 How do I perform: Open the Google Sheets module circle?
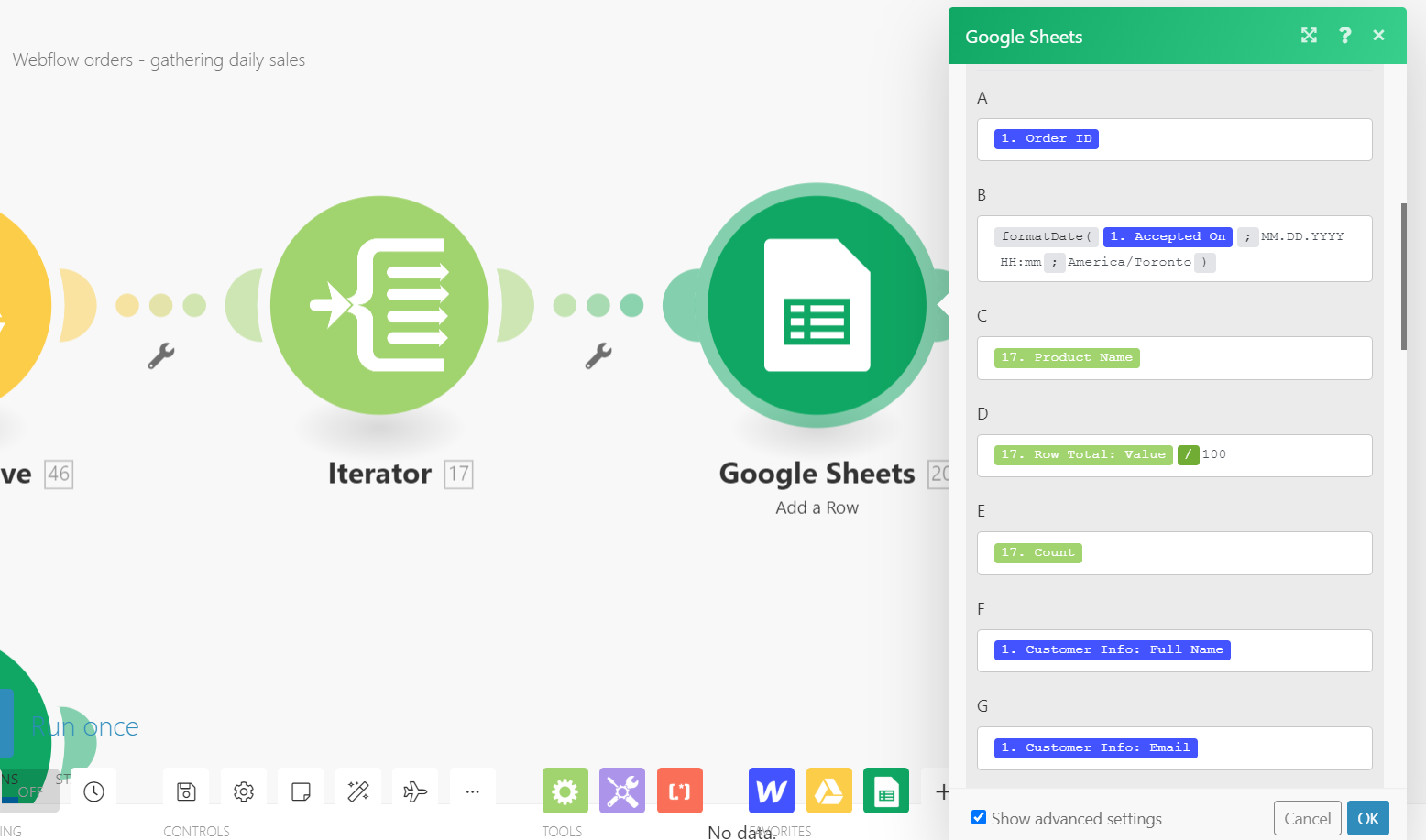point(817,305)
